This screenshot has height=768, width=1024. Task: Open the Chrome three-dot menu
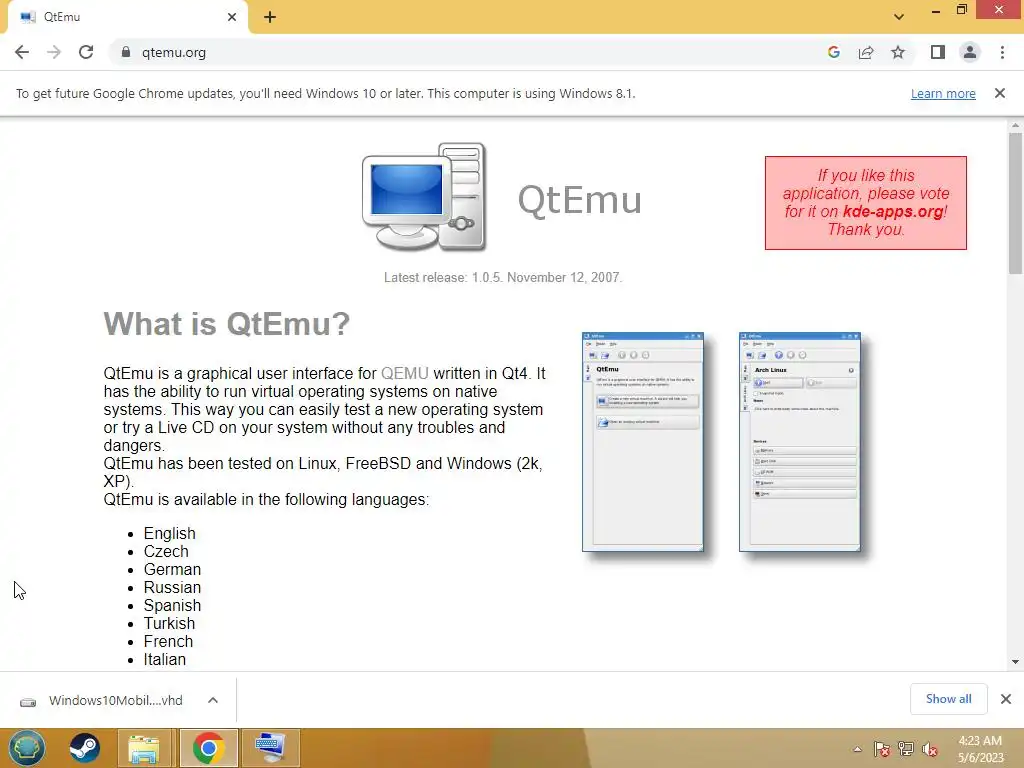1002,52
